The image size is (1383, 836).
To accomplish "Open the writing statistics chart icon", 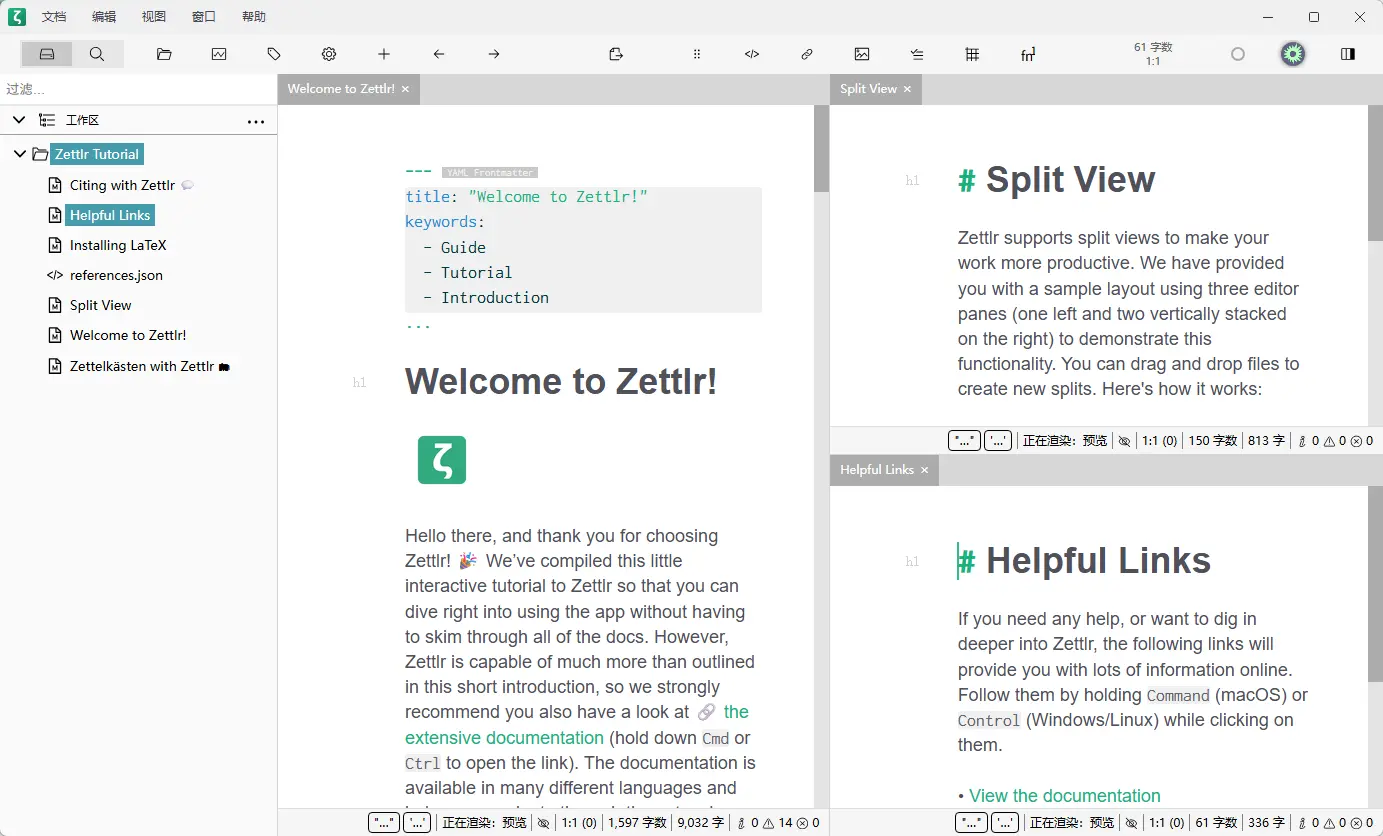I will pos(219,54).
